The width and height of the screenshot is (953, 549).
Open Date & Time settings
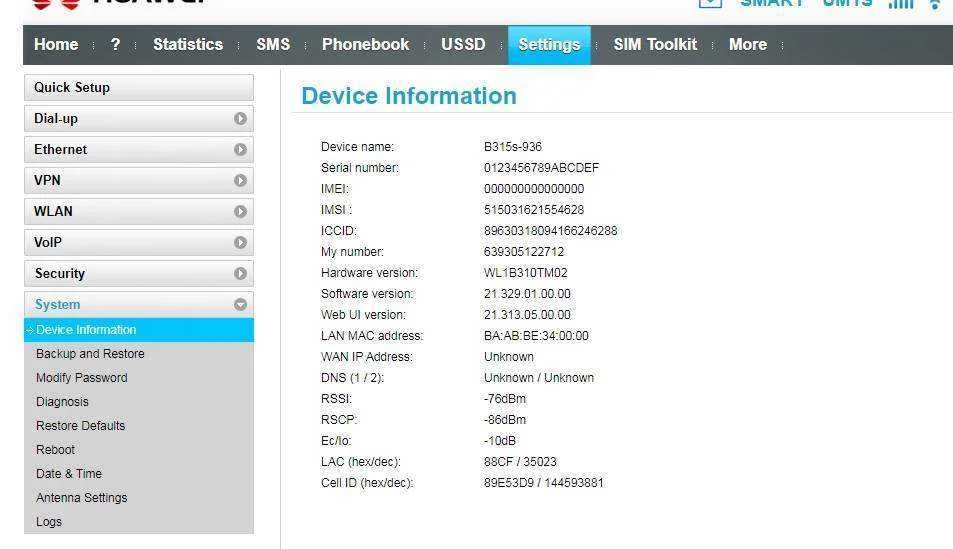point(69,474)
